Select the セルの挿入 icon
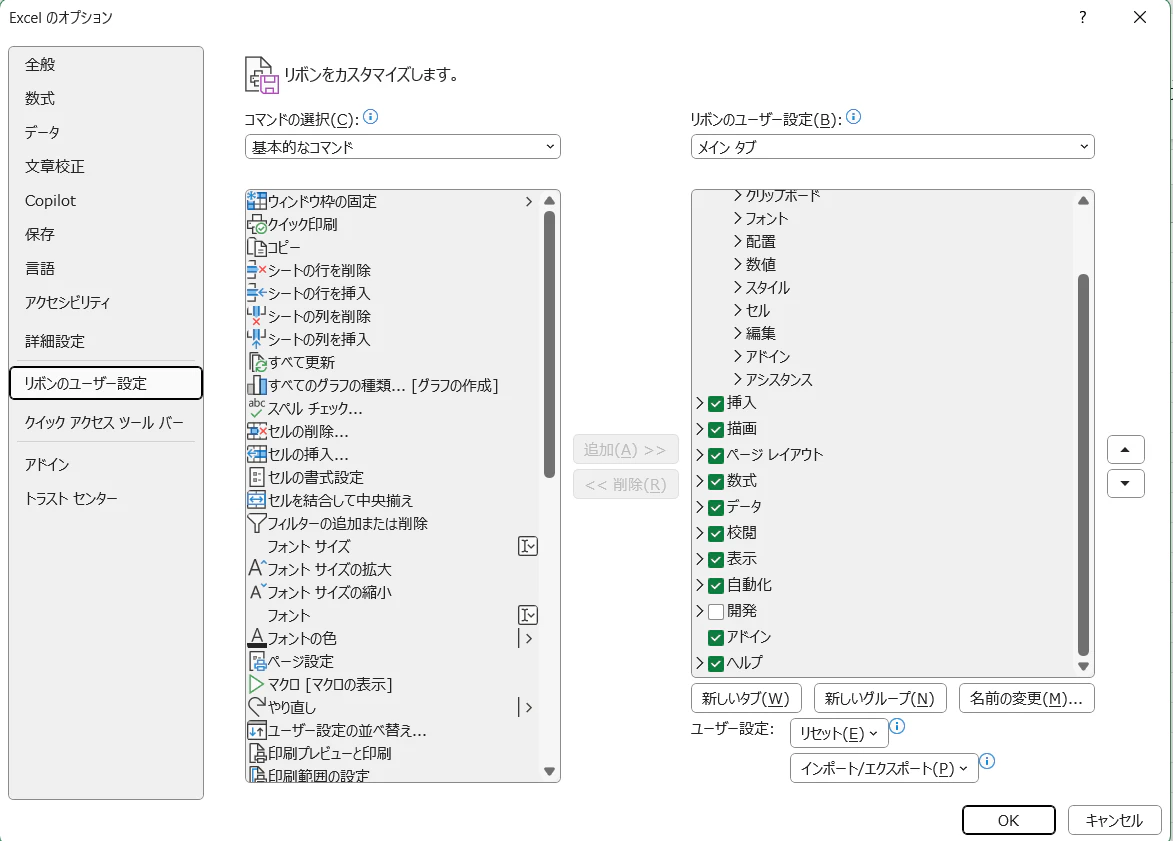This screenshot has width=1173, height=841. click(x=257, y=454)
